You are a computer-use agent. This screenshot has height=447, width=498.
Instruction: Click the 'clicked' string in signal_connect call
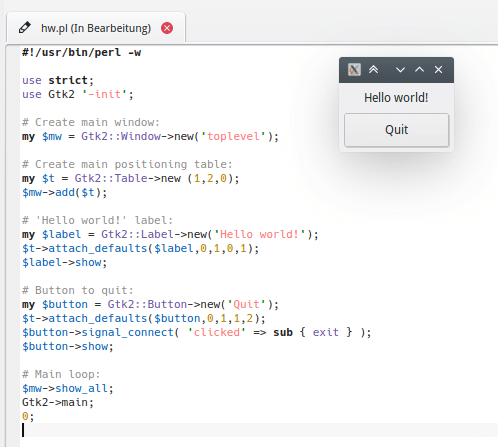pyautogui.click(x=217, y=332)
